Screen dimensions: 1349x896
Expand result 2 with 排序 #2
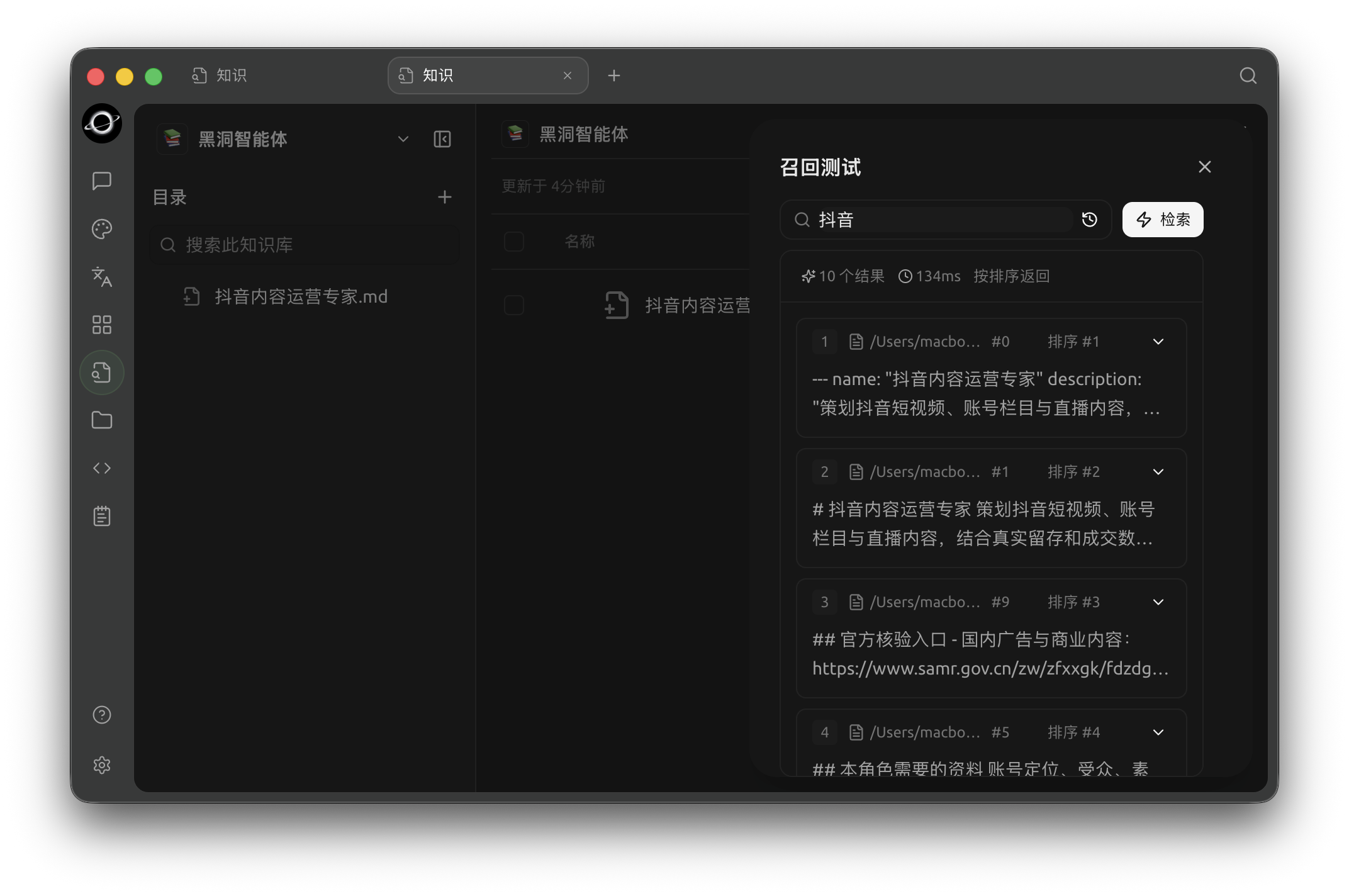(1158, 472)
